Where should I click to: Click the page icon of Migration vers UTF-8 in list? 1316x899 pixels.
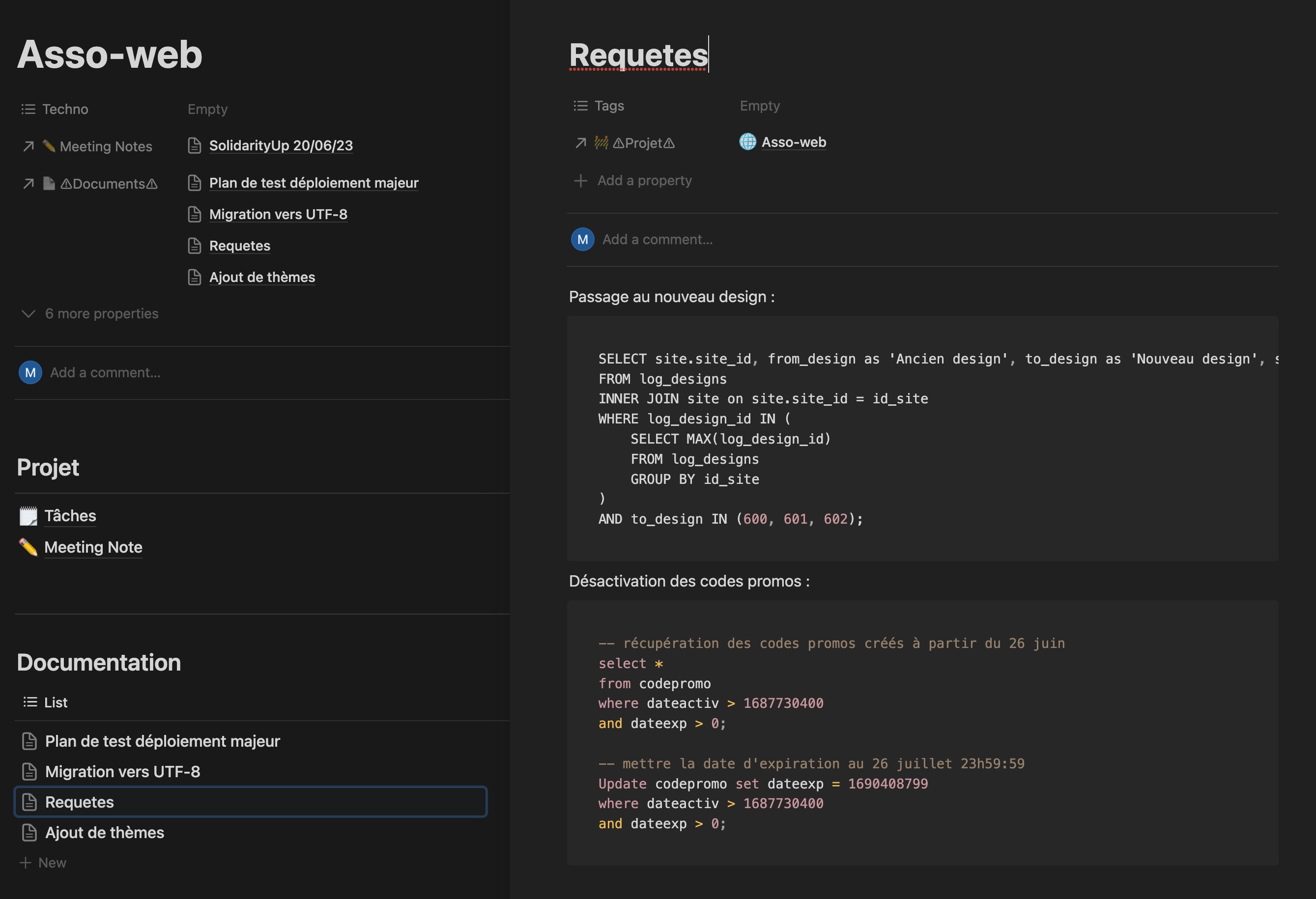point(29,772)
